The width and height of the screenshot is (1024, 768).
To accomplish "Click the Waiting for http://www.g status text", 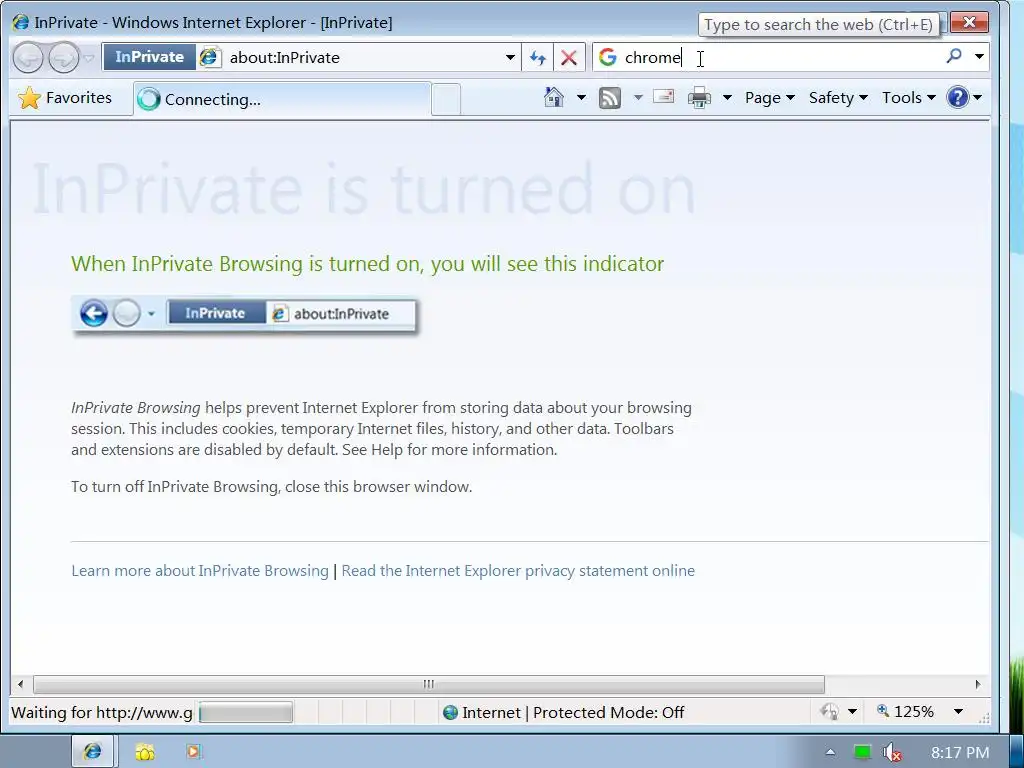I will [102, 712].
